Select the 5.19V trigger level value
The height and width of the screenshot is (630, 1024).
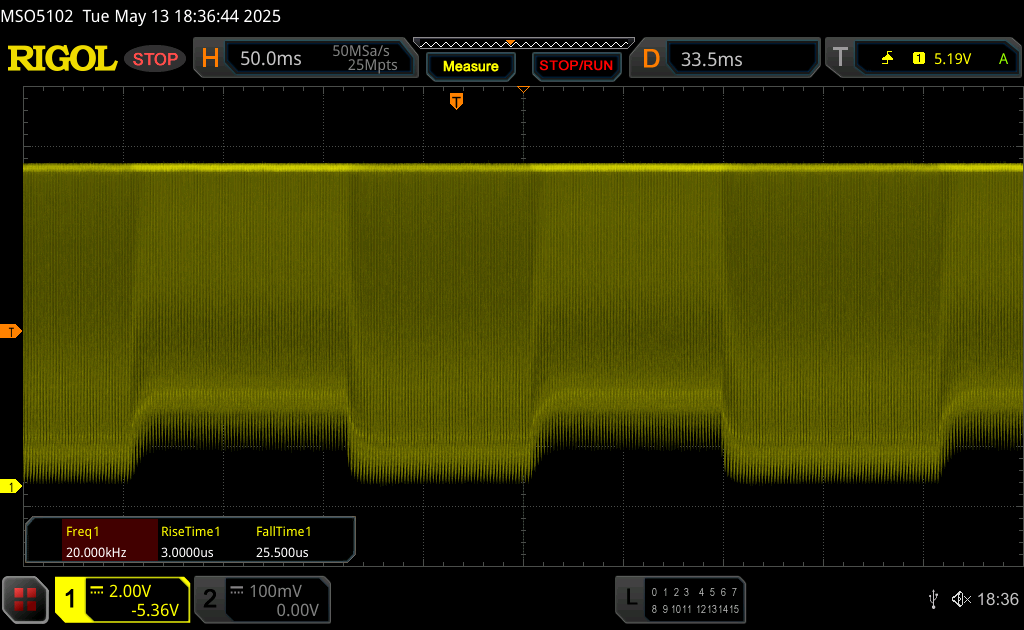(x=952, y=59)
